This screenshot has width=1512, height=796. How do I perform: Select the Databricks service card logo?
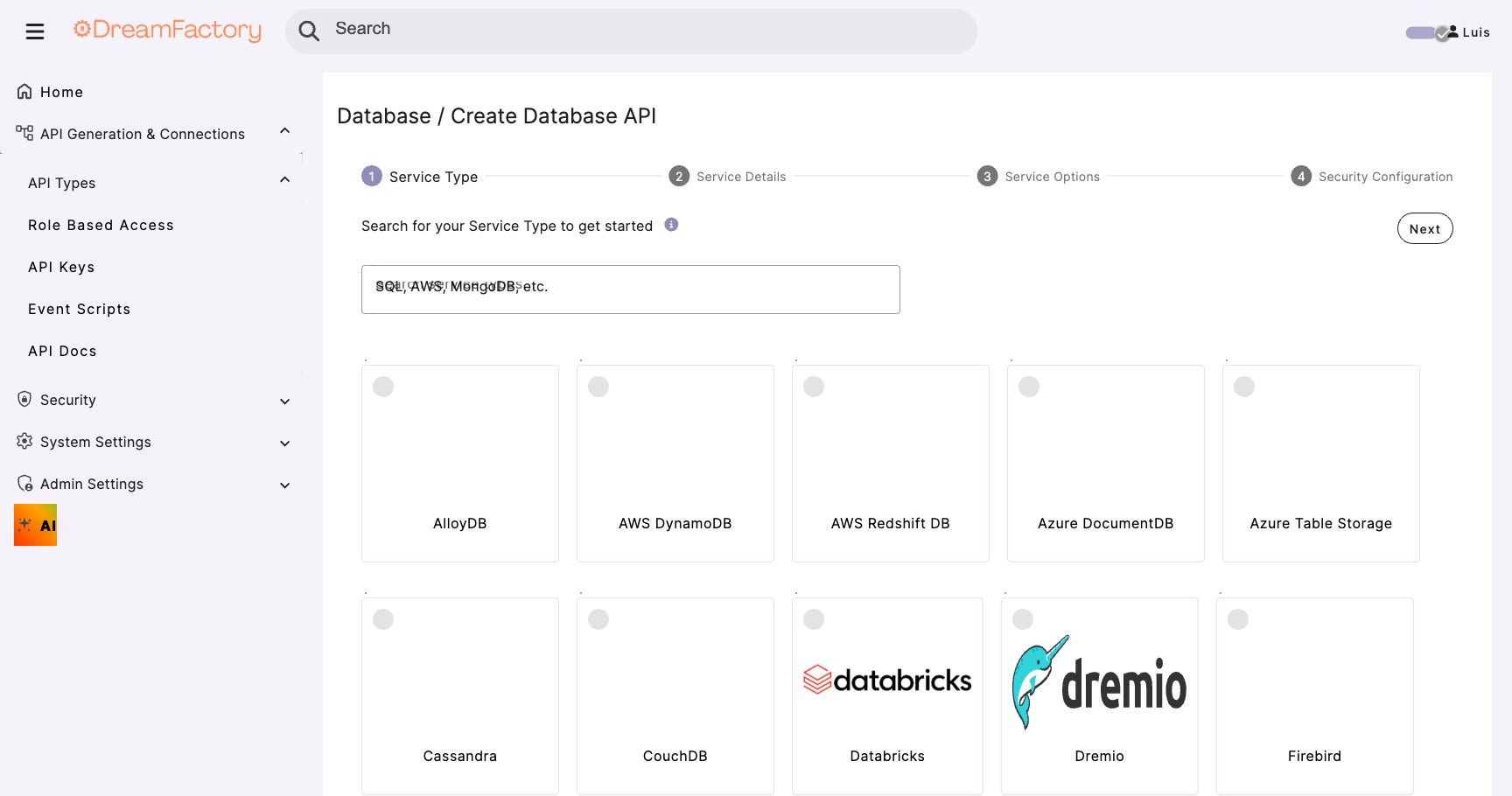click(x=886, y=680)
